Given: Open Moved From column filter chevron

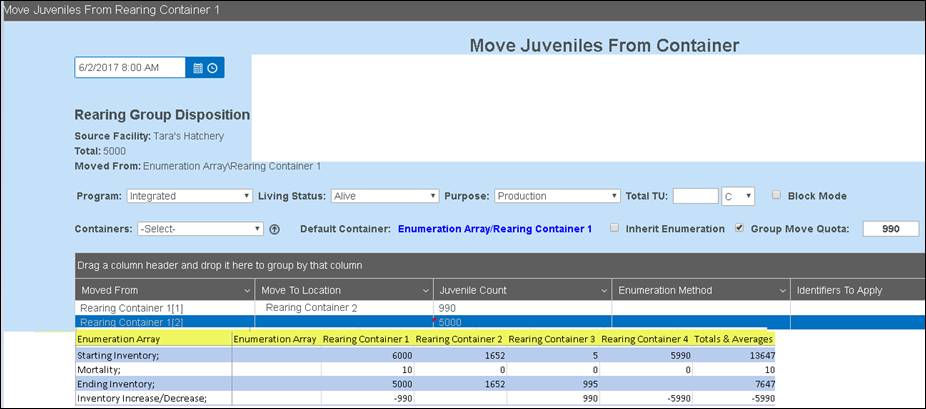Looking at the screenshot, I should (x=246, y=290).
